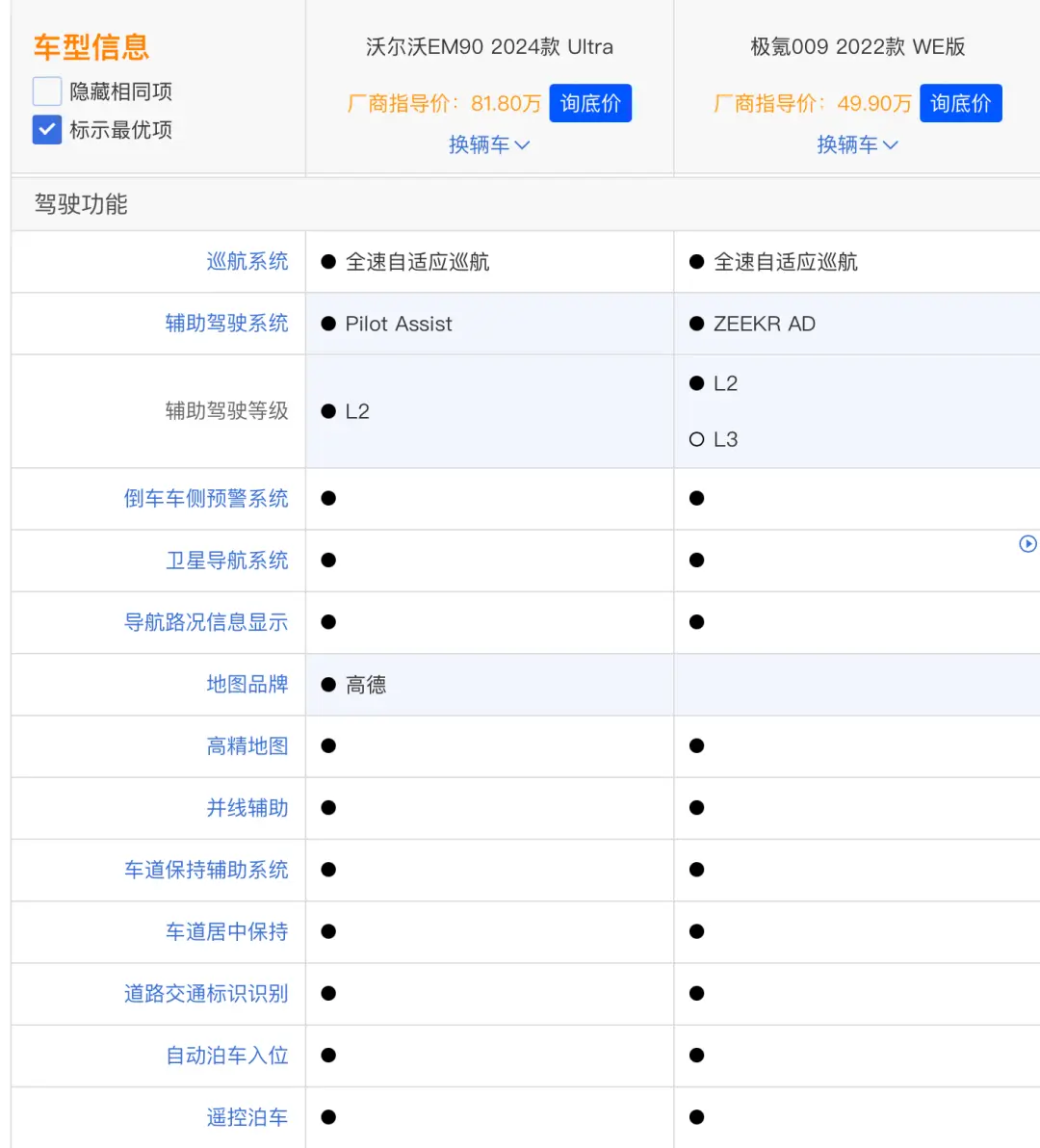Open the 倒车车侧预警系统 link
1040x1148 pixels.
206,499
